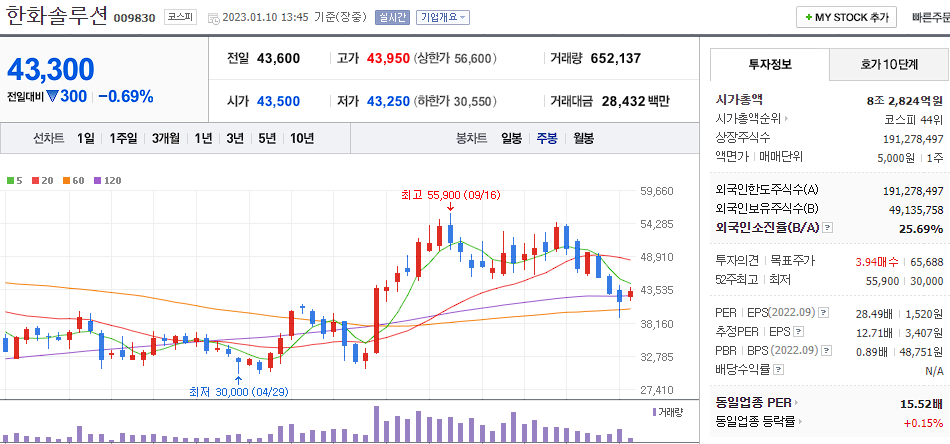Click the -0.69% change rate
The width and height of the screenshot is (950, 444).
coord(126,96)
